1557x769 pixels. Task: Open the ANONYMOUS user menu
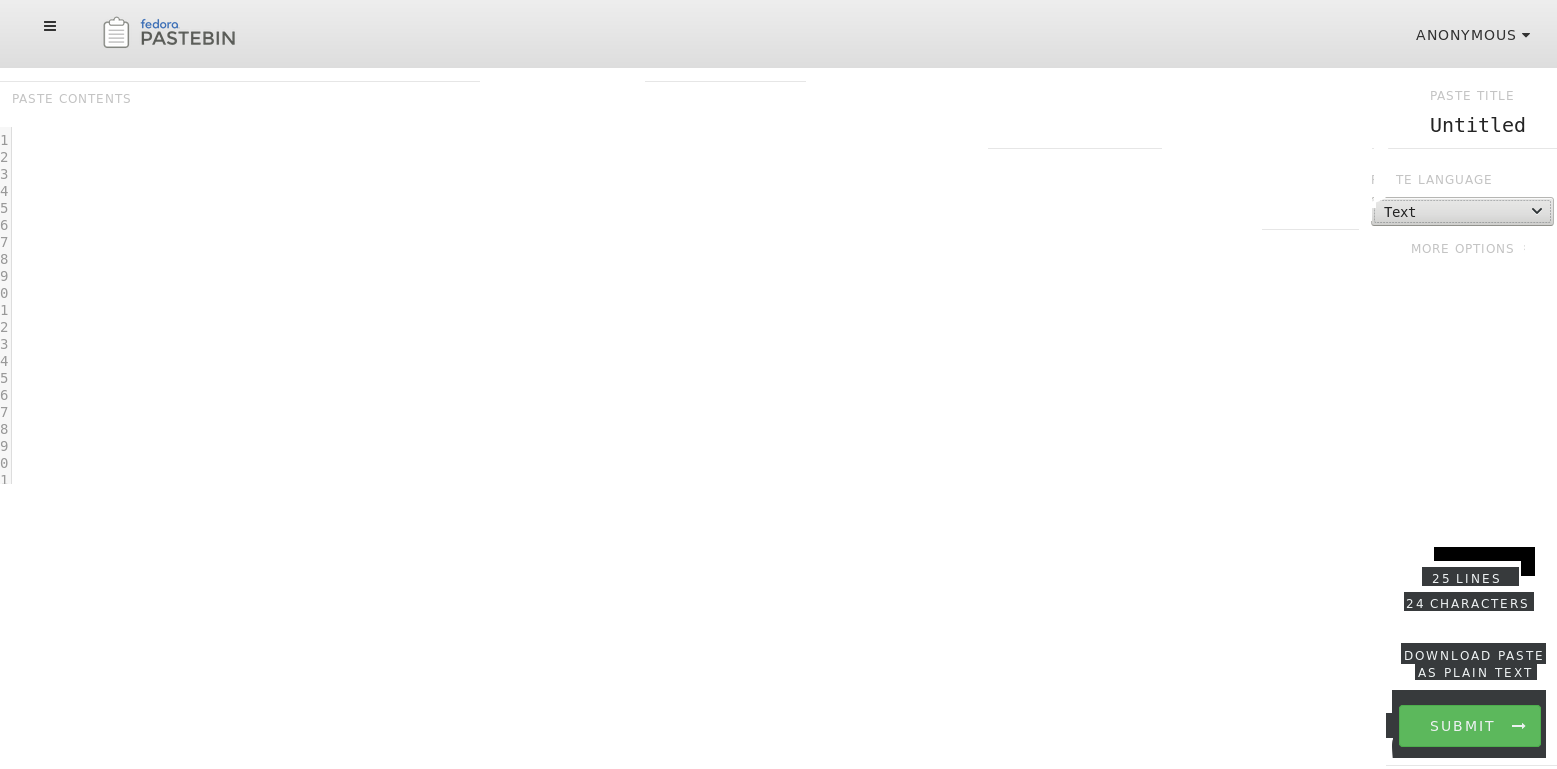click(x=1473, y=35)
